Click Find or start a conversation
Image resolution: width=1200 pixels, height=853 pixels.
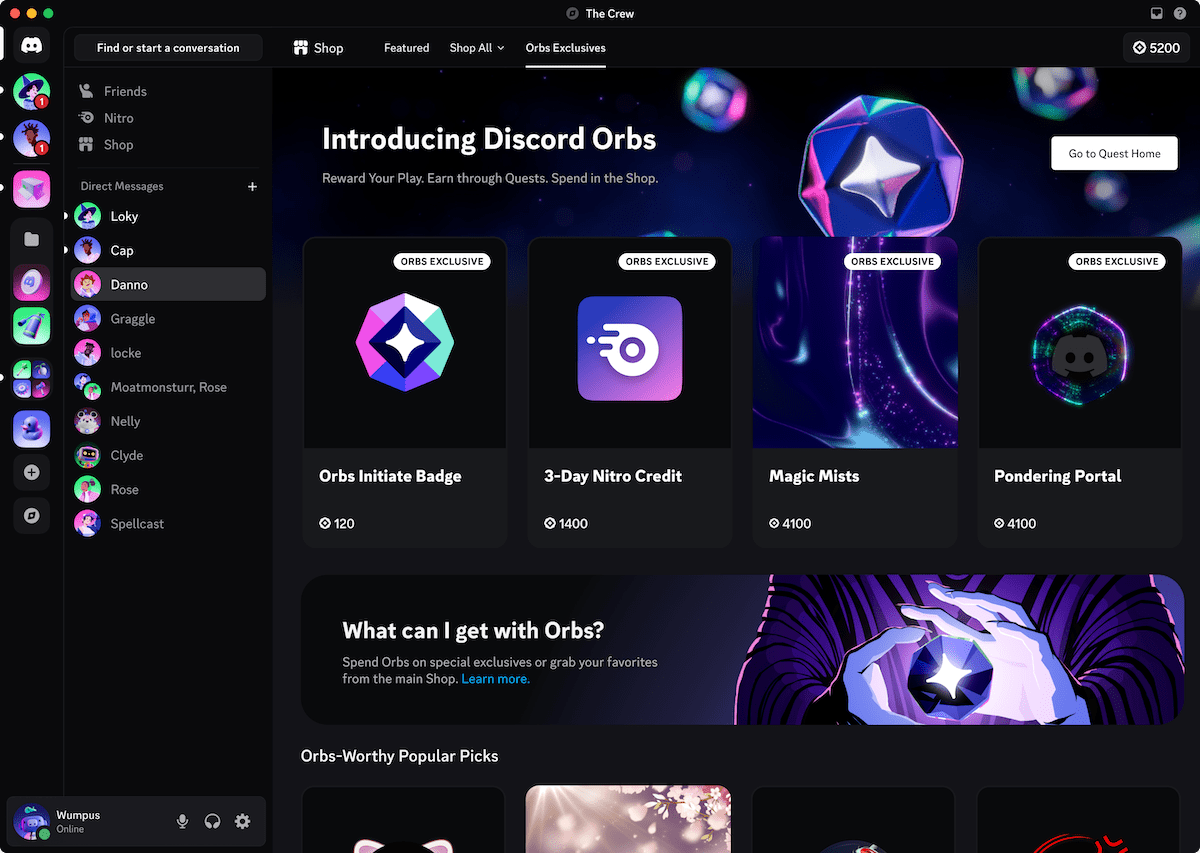coord(168,48)
